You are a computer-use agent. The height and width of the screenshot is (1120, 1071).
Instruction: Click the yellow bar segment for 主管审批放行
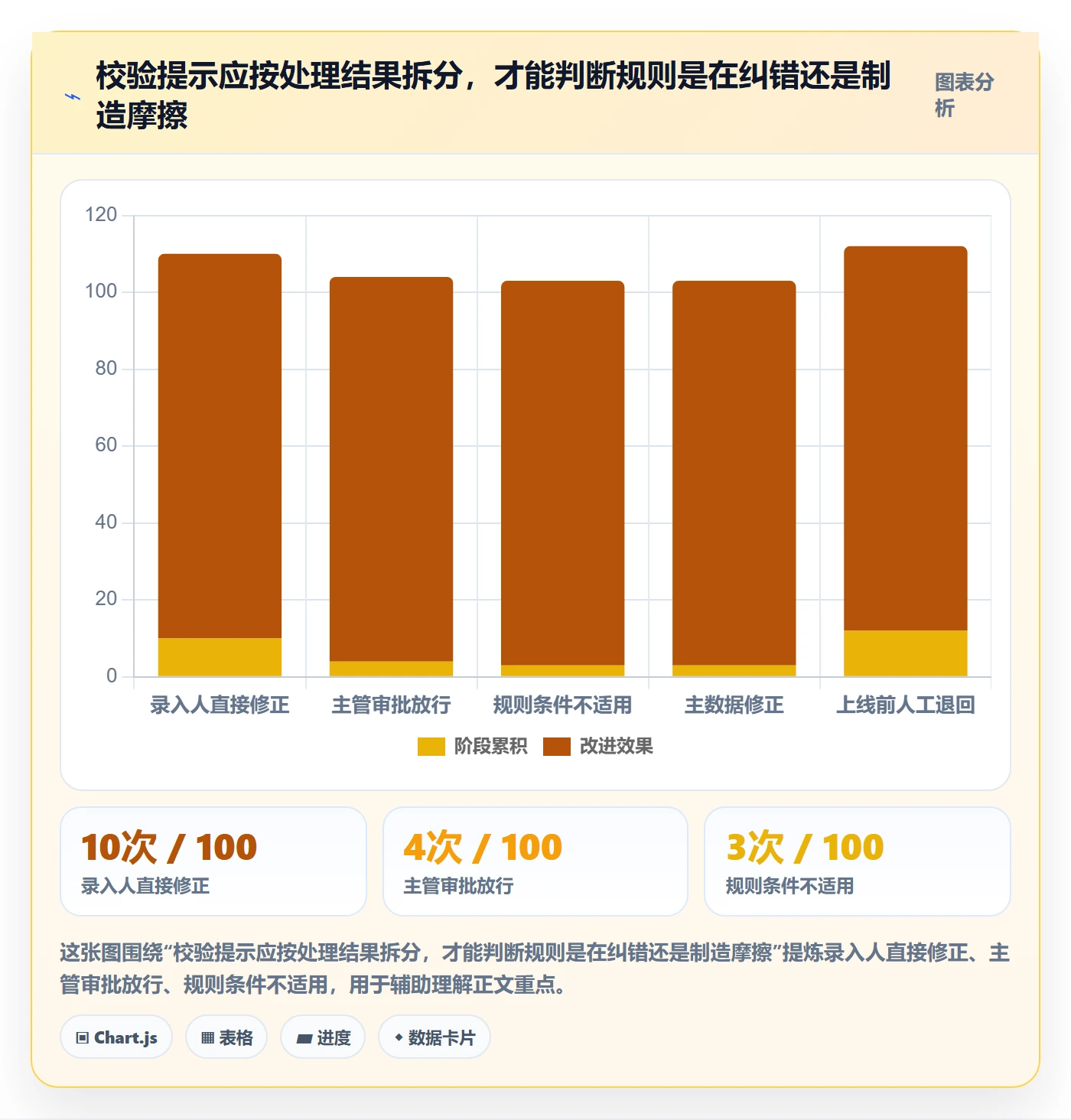(x=391, y=669)
